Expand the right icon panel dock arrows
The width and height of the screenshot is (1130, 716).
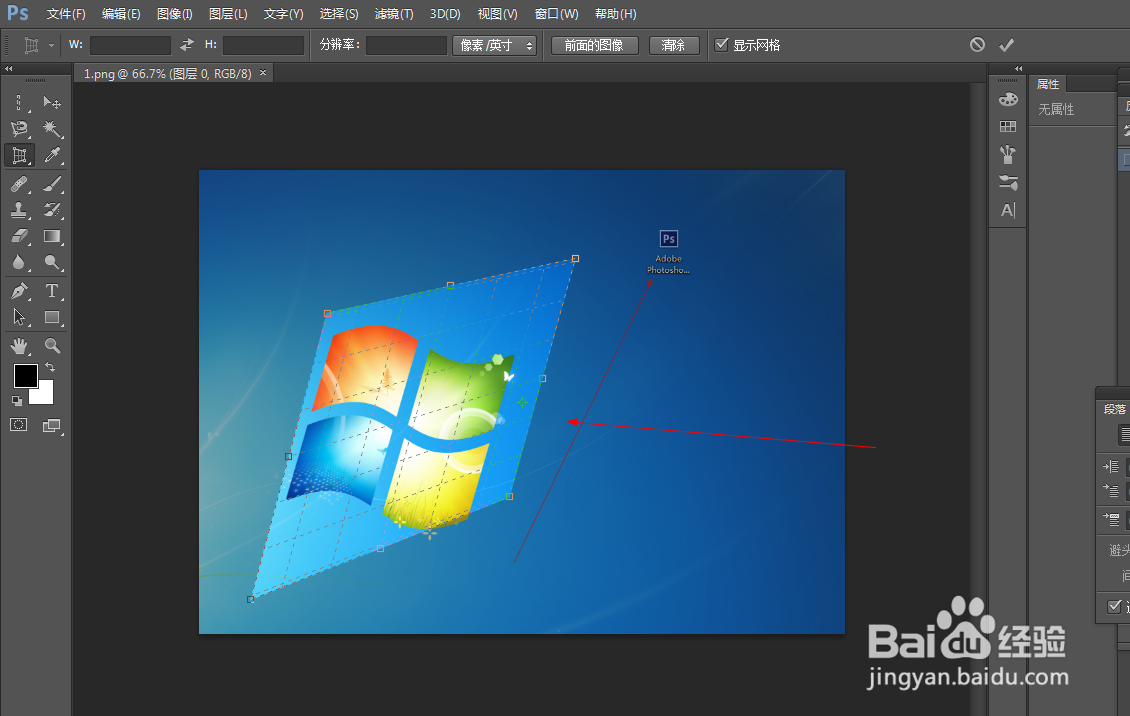[1018, 68]
